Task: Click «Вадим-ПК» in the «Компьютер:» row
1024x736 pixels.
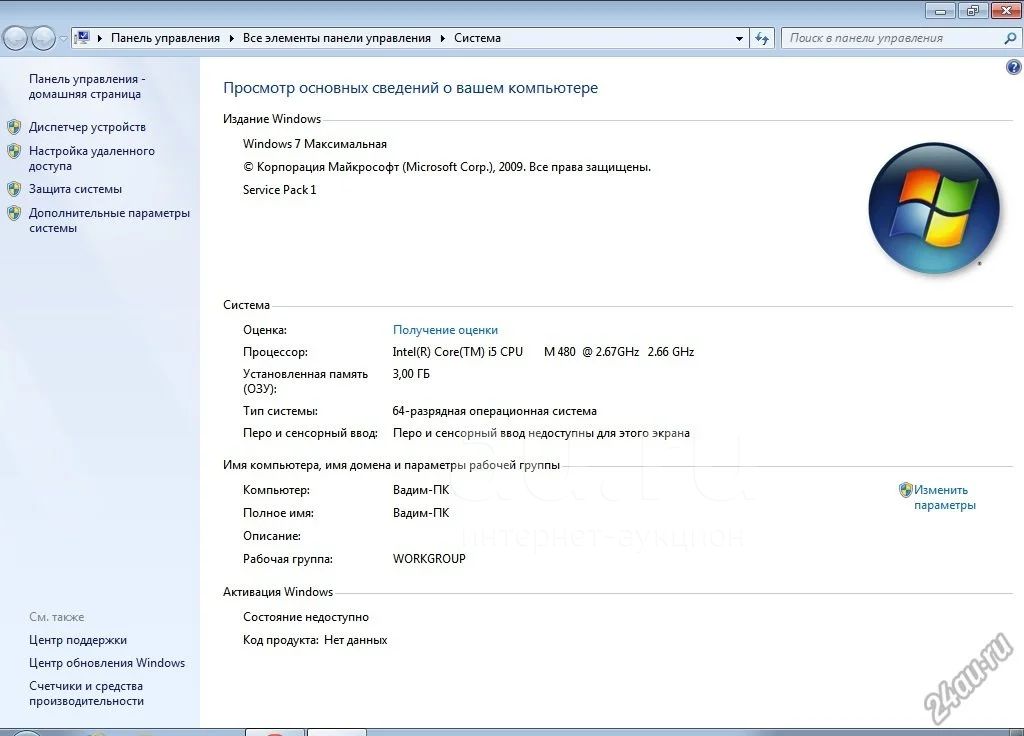Action: pyautogui.click(x=421, y=490)
